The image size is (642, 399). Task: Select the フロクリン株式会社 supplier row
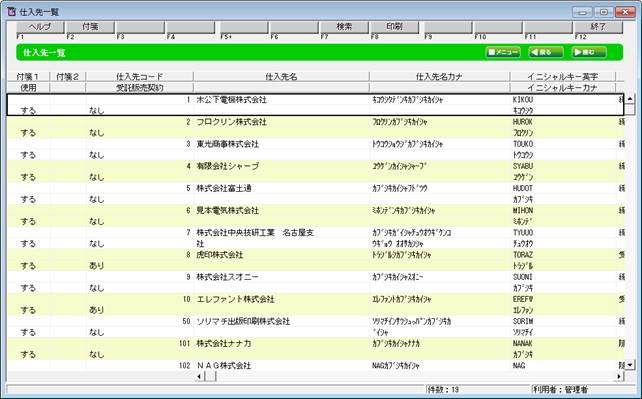pos(316,127)
